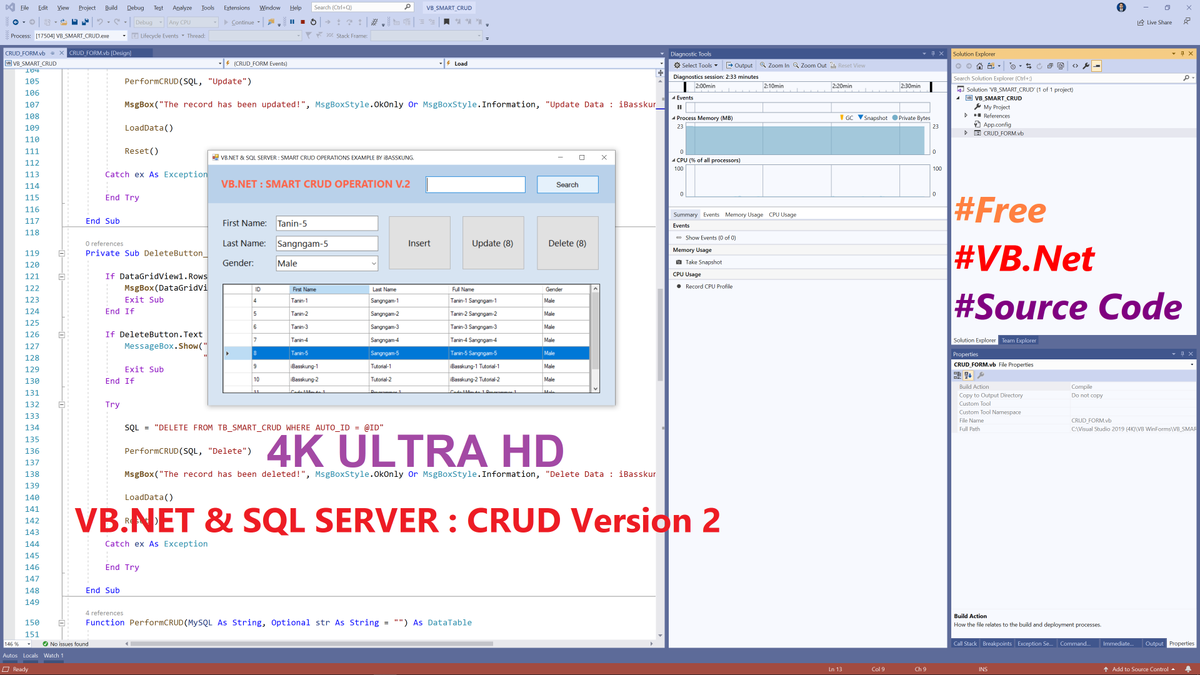Click the Home icon in Solution Explorer

tap(980, 66)
